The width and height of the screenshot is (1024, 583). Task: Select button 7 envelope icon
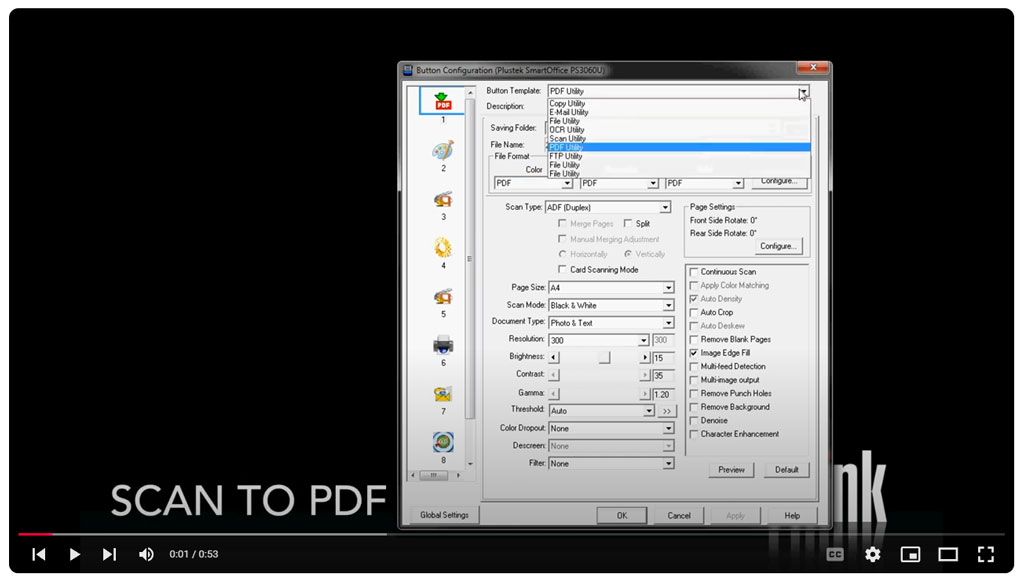coord(443,394)
